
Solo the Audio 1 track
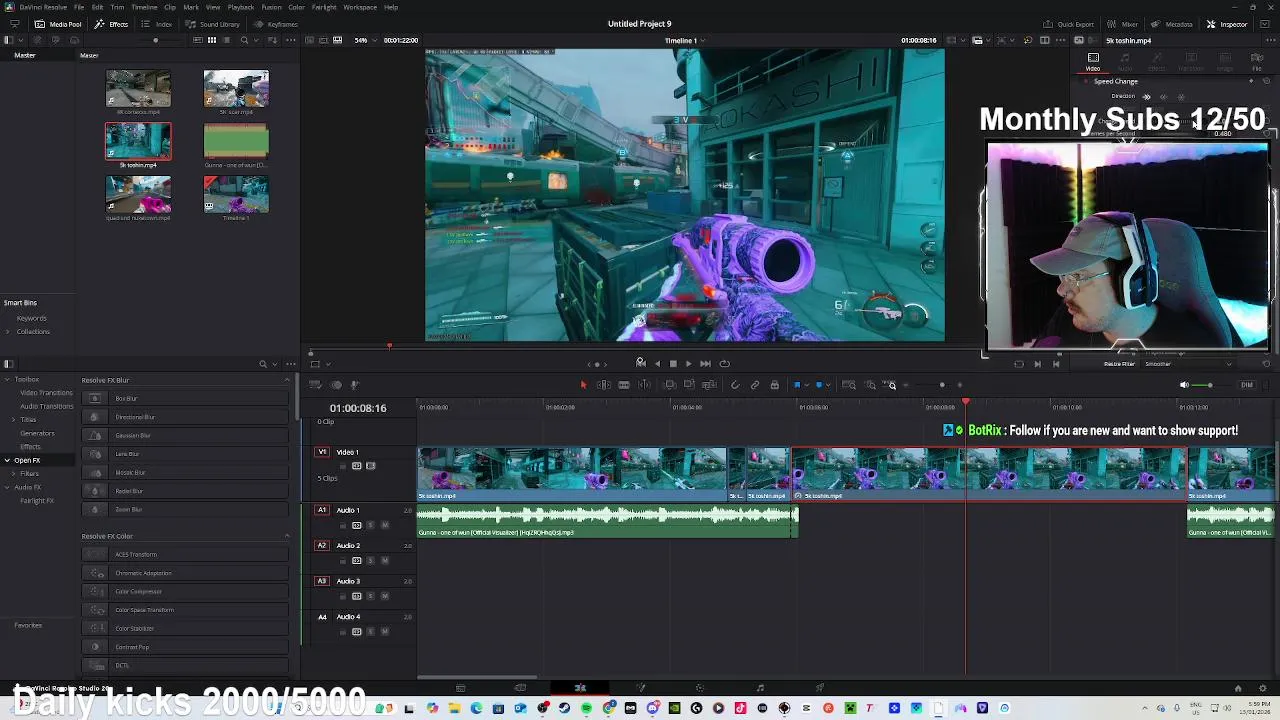(x=371, y=525)
